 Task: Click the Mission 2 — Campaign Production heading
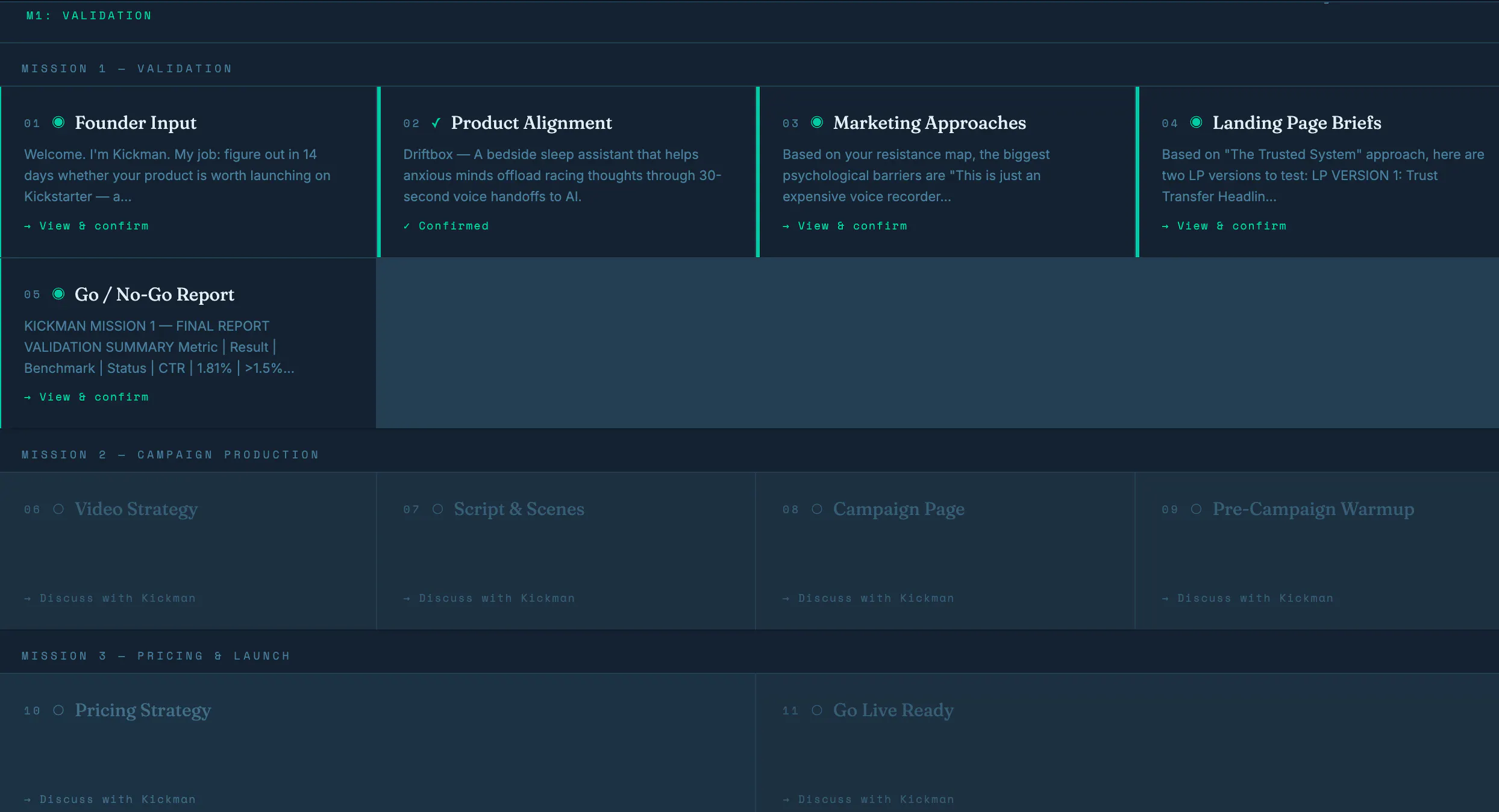point(171,455)
